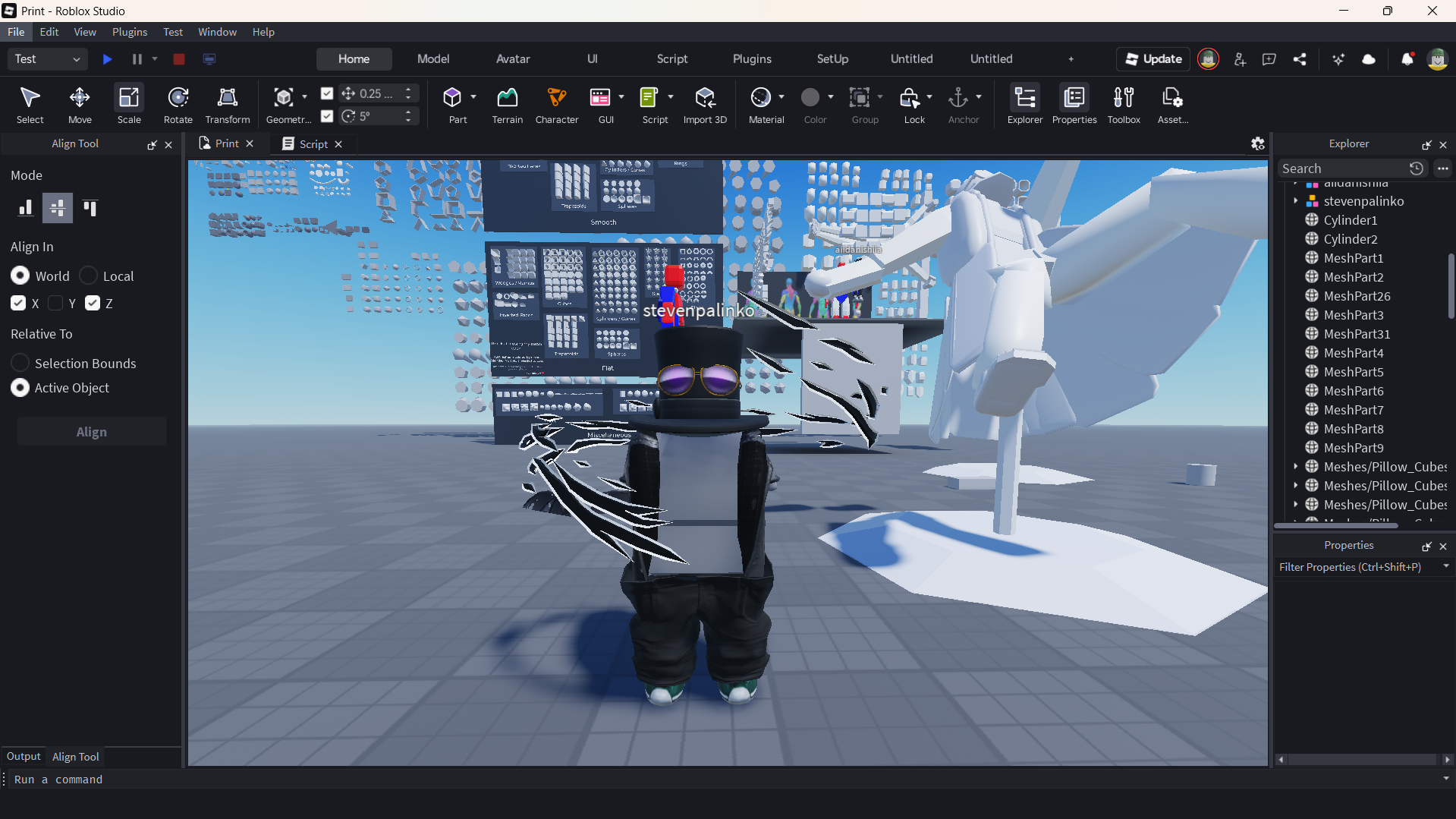This screenshot has width=1456, height=819.
Task: Activate the Scale tool
Action: [x=129, y=105]
